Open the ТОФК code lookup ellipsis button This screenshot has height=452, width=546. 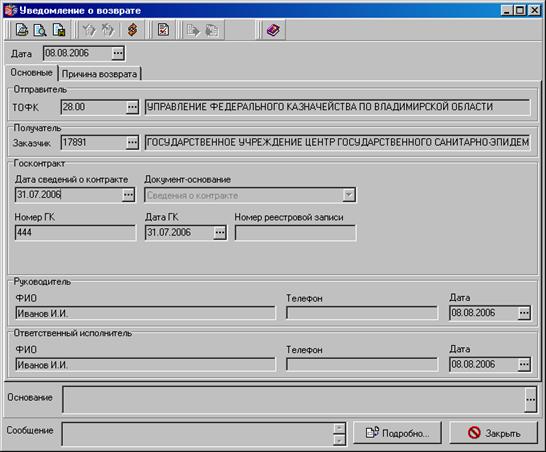point(132,107)
